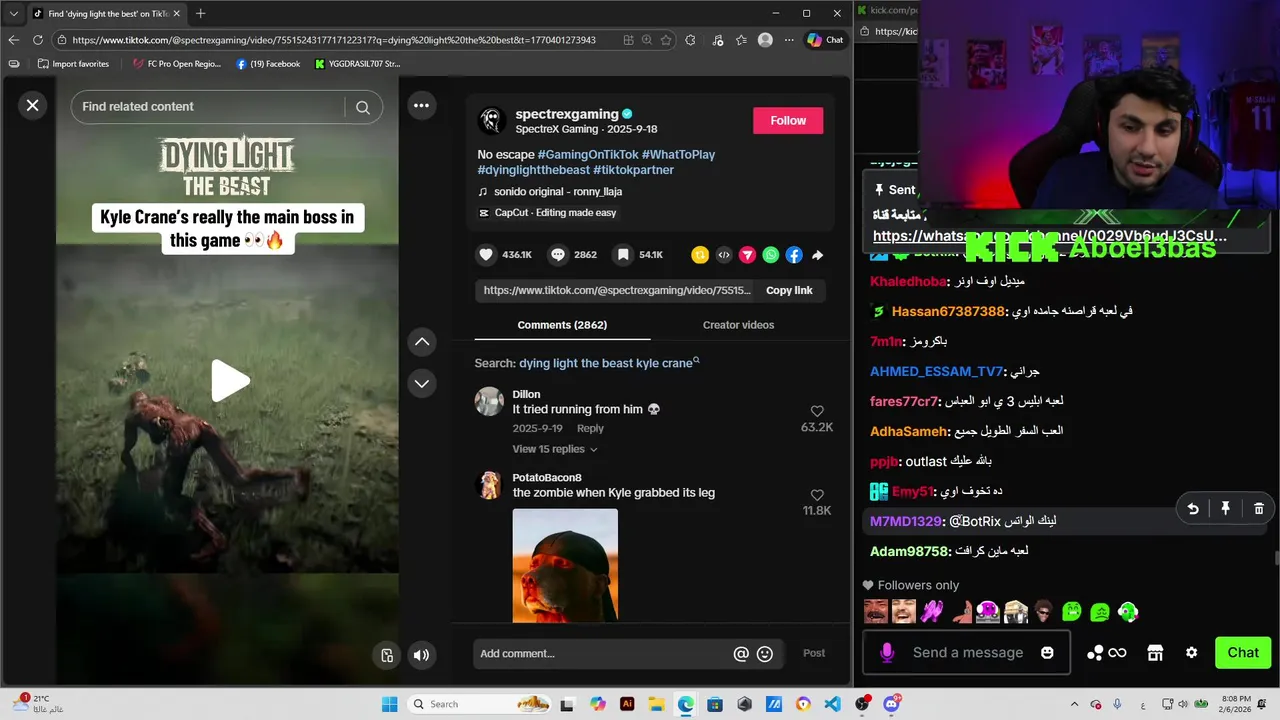Open Kick shop storefront icon
Viewport: 1280px width, 720px height.
coord(1155,653)
